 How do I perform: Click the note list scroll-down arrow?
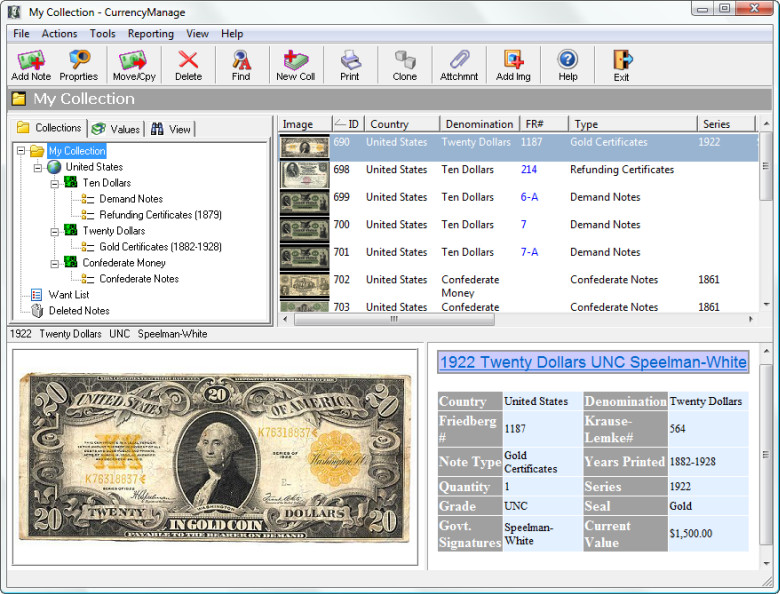766,304
